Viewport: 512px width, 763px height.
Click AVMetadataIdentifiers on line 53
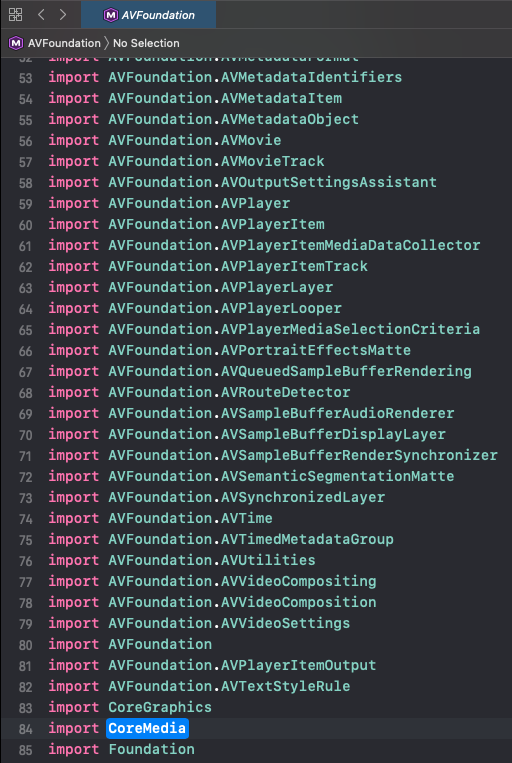[x=311, y=77]
